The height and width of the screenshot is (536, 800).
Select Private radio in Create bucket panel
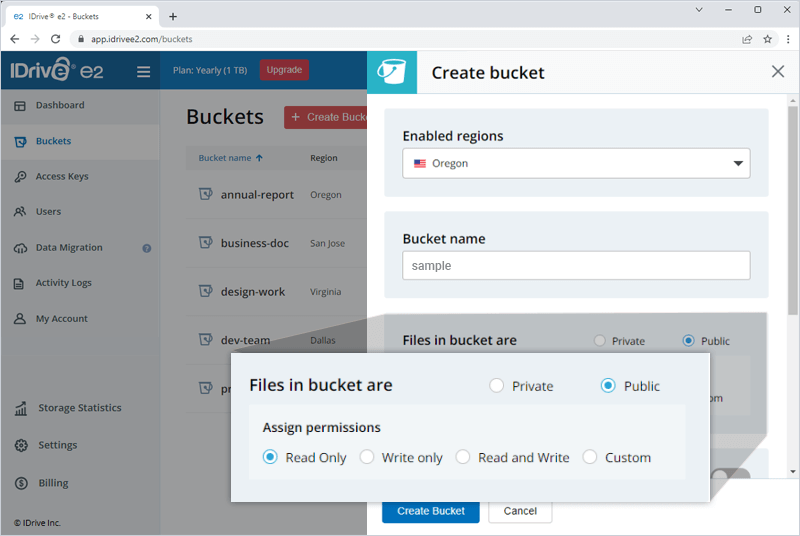[x=599, y=340]
